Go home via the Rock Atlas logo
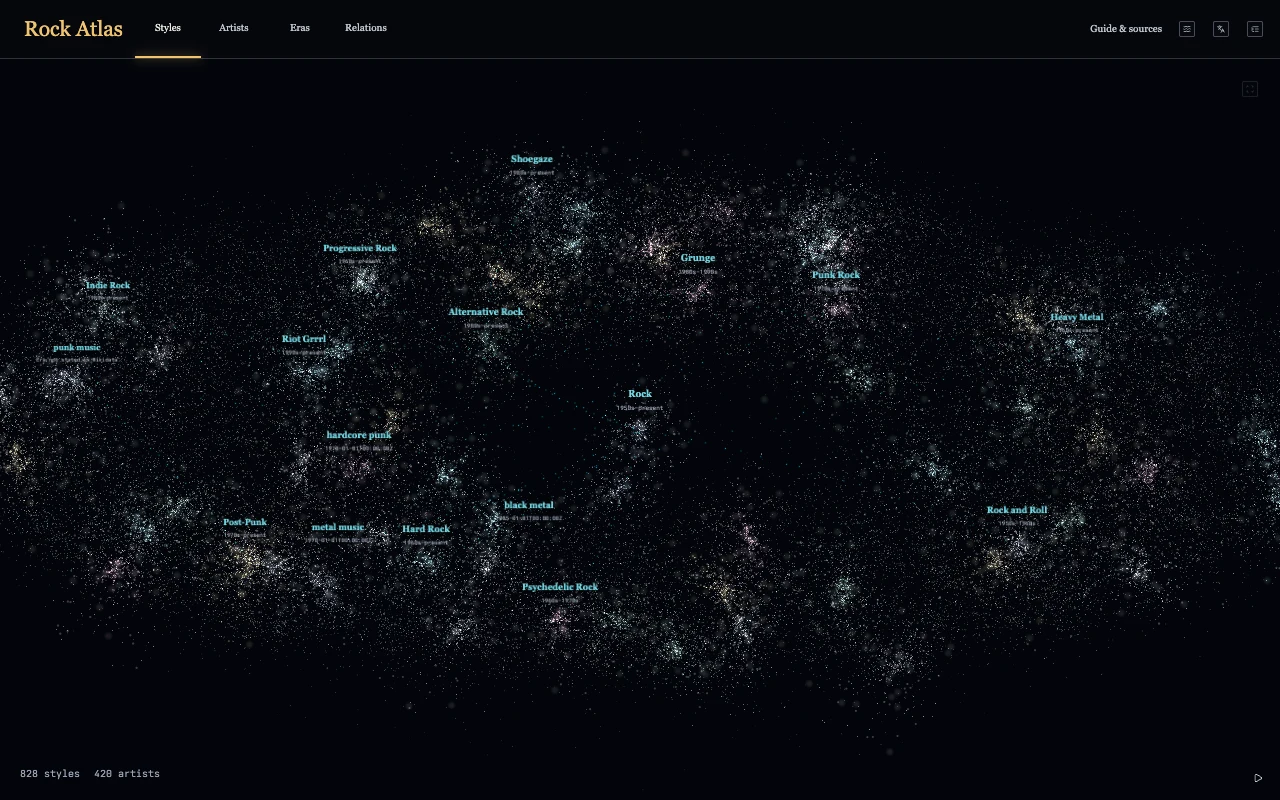Screen dimensions: 1280x800 [74, 29]
